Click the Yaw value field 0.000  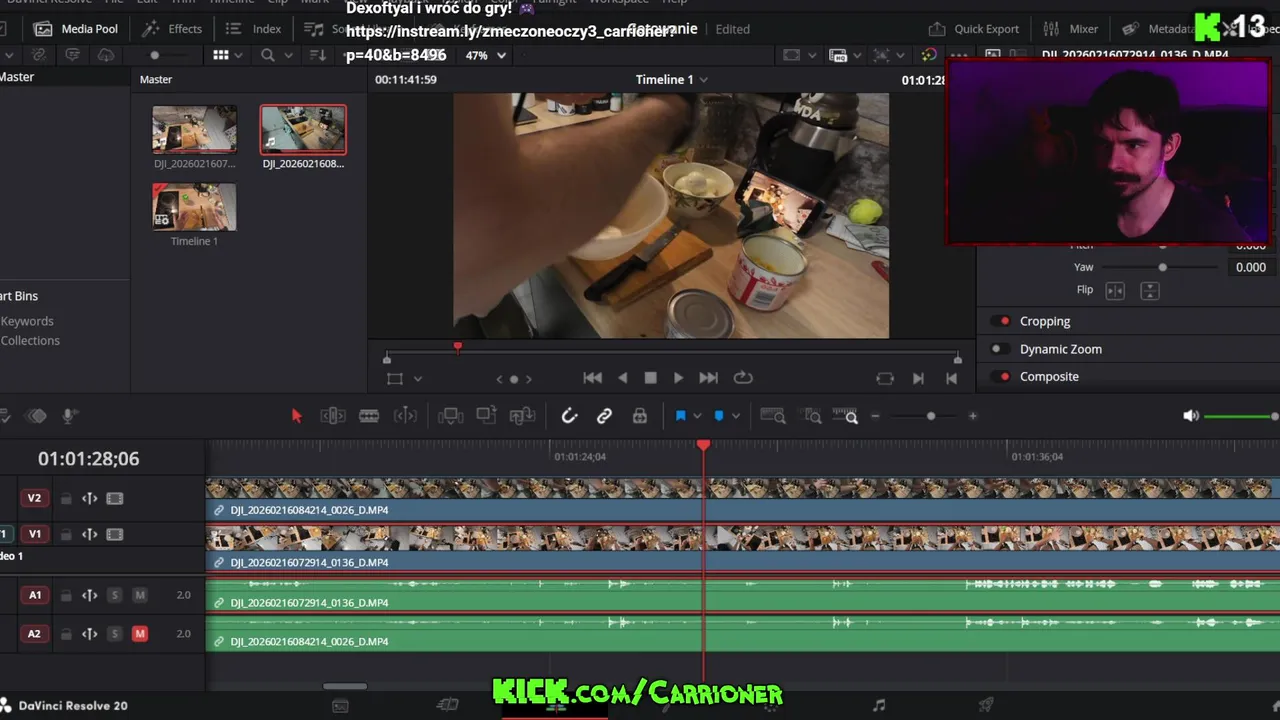click(x=1250, y=267)
